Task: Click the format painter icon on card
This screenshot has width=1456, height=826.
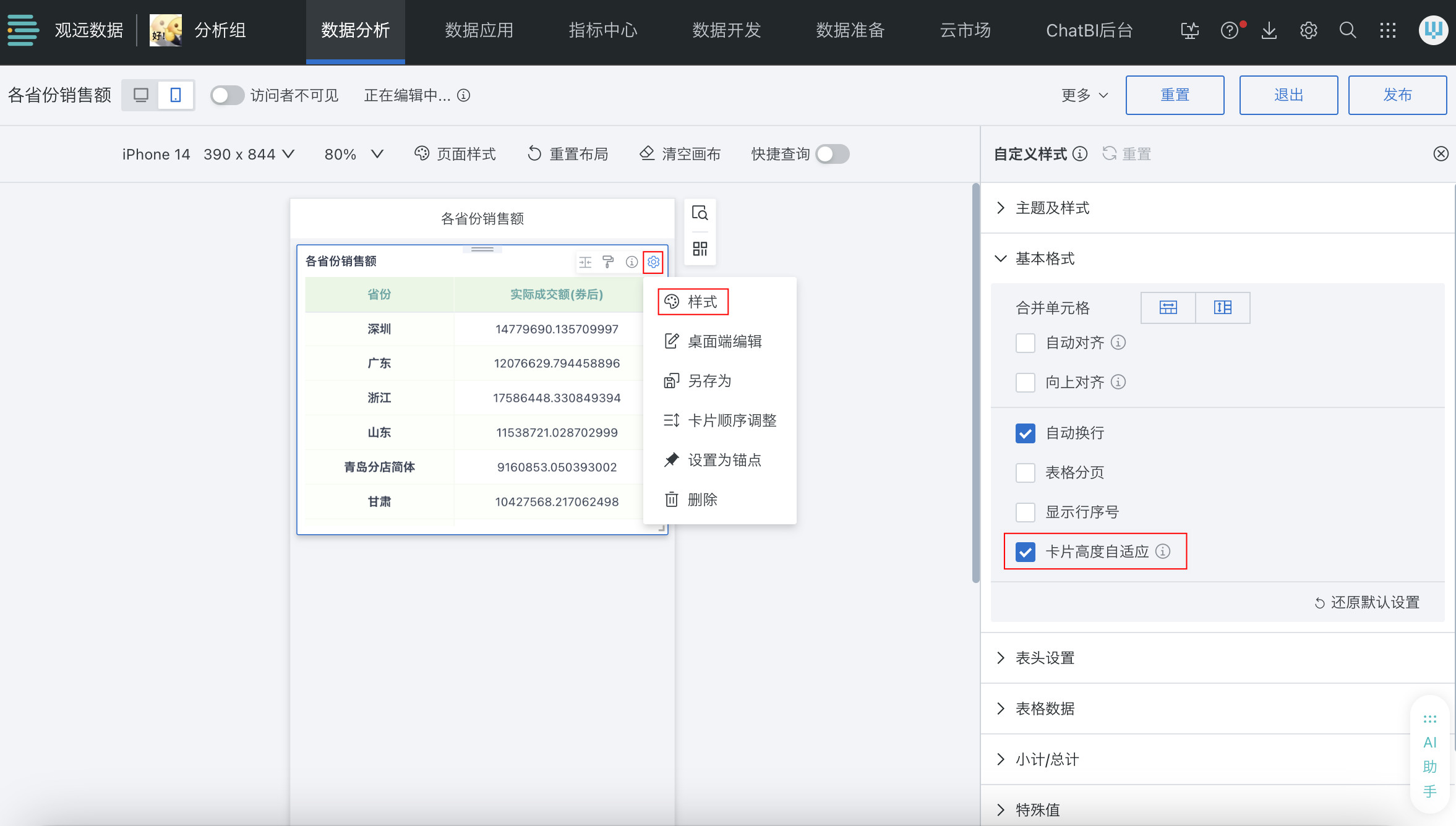Action: [608, 262]
